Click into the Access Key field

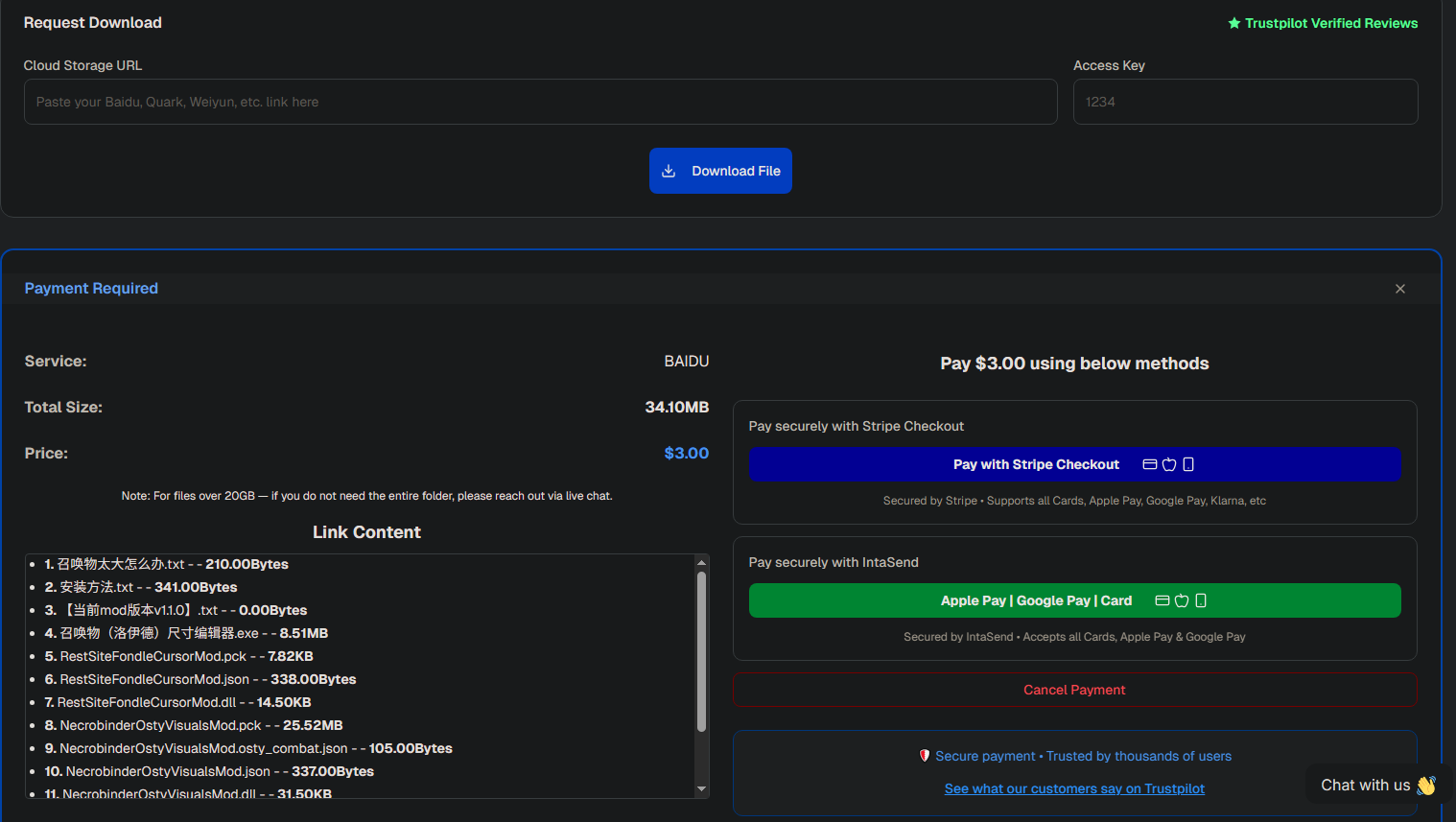point(1245,102)
